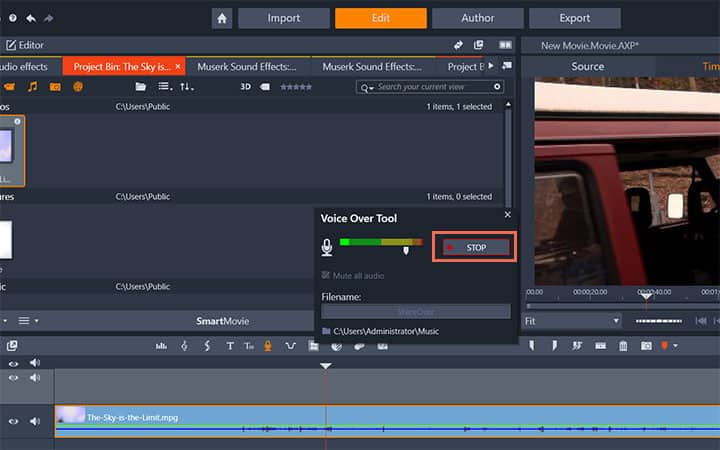
Task: Click the small-caps Tt title icon
Action: point(249,346)
